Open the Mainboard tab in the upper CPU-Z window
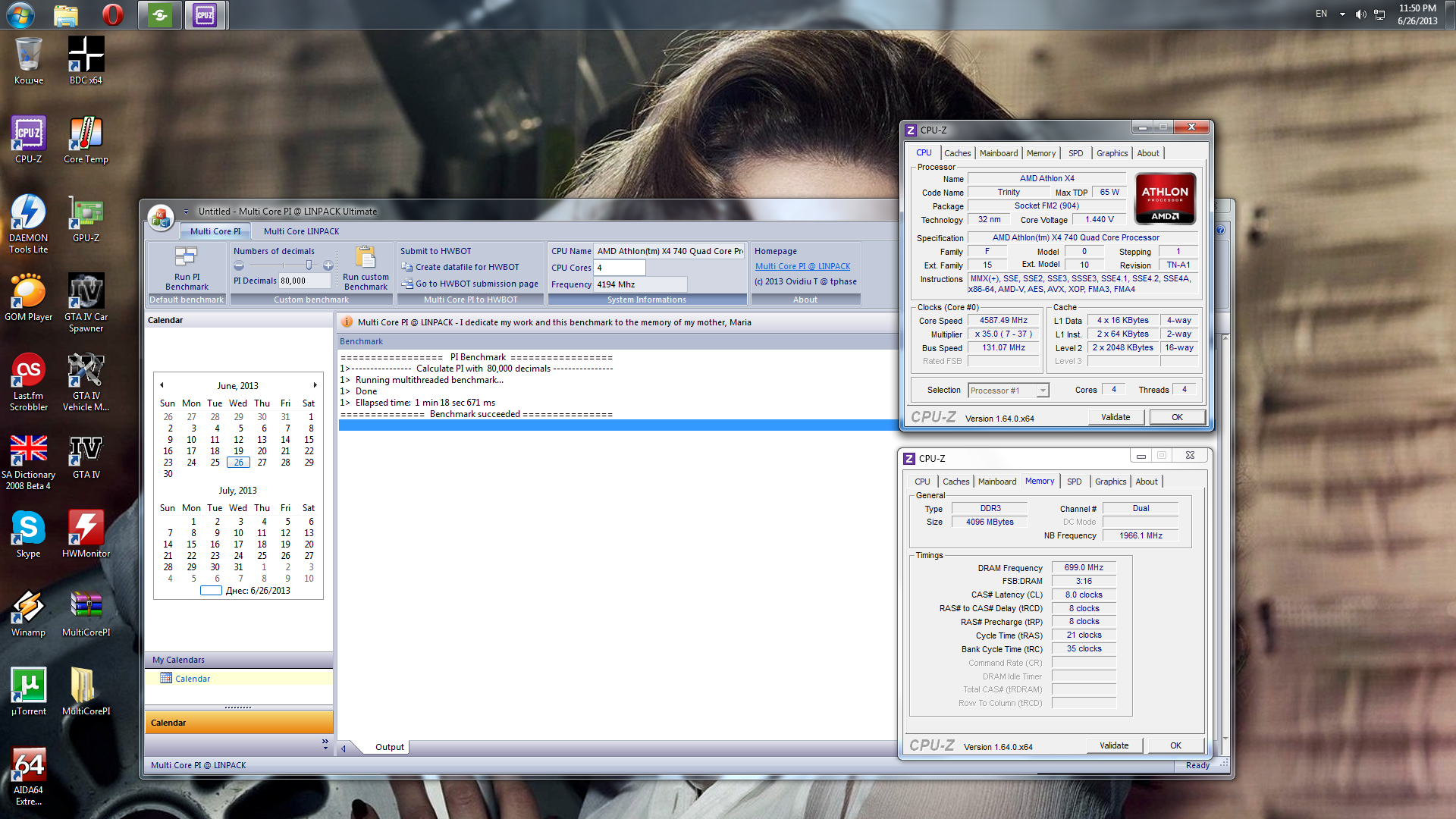 (x=998, y=153)
